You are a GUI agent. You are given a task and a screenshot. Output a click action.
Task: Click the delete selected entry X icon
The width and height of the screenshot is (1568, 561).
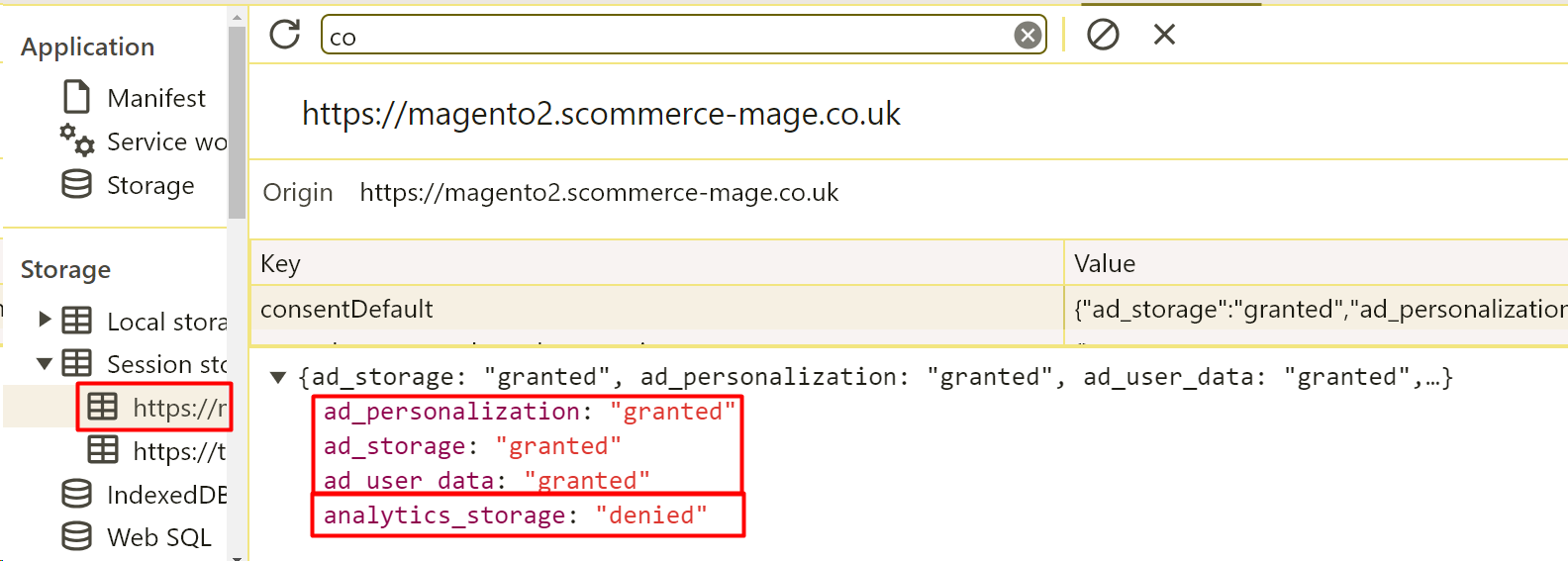pos(1164,35)
